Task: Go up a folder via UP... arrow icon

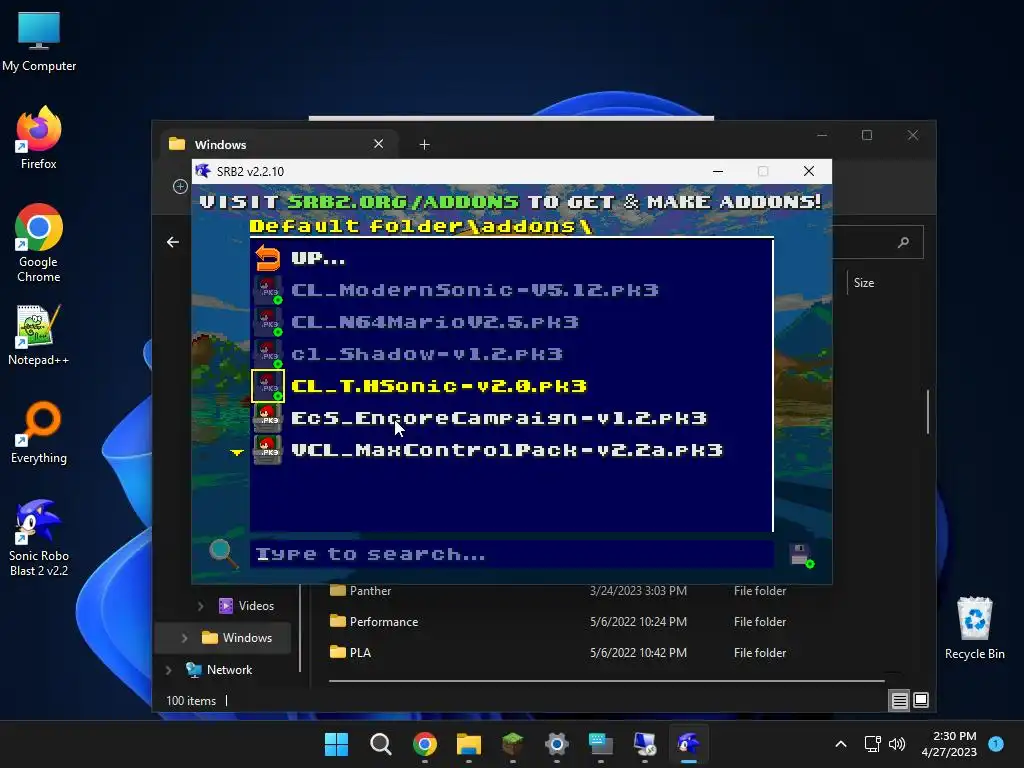Action: click(x=267, y=258)
